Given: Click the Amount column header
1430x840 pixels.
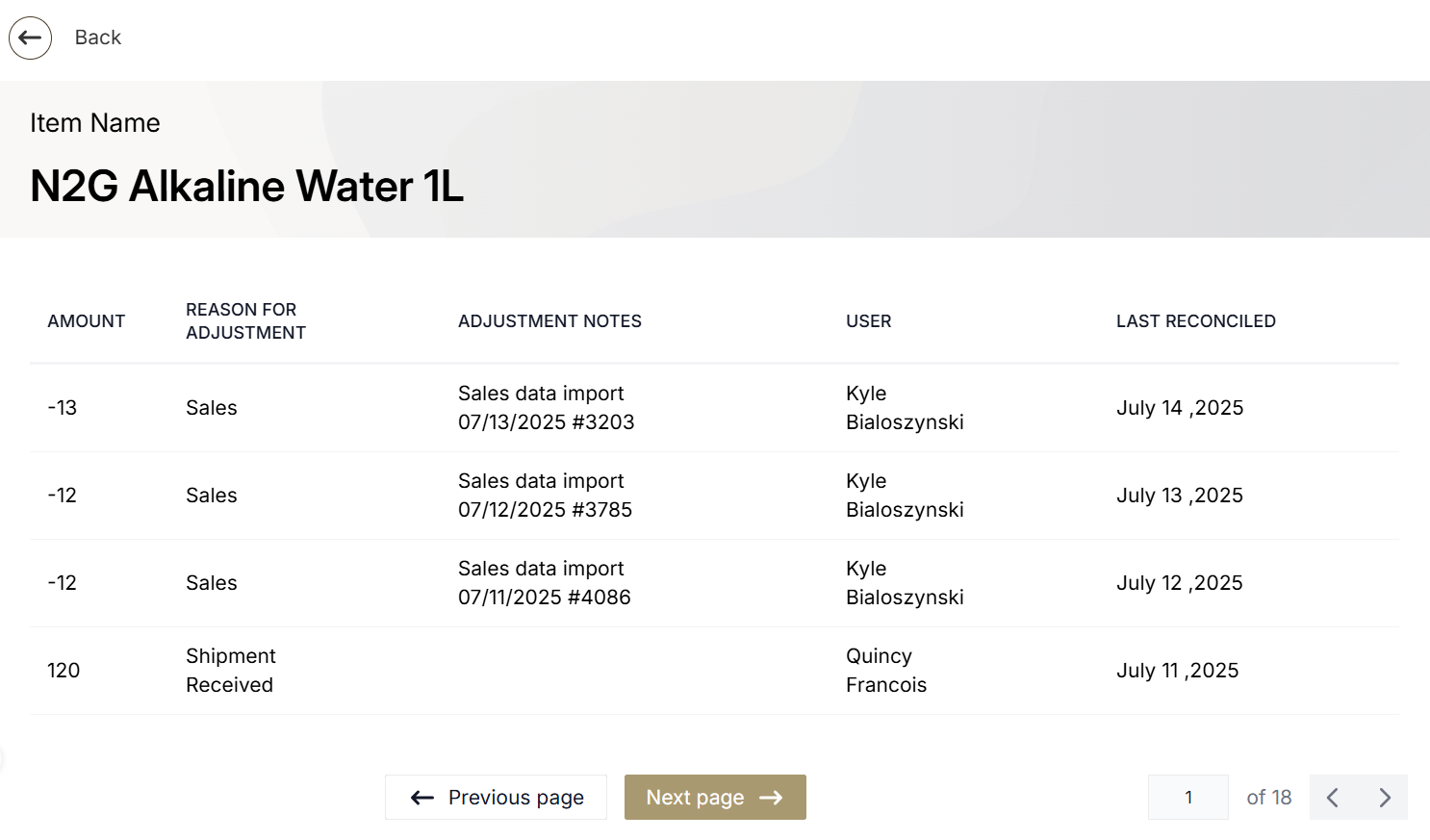Looking at the screenshot, I should click(87, 321).
